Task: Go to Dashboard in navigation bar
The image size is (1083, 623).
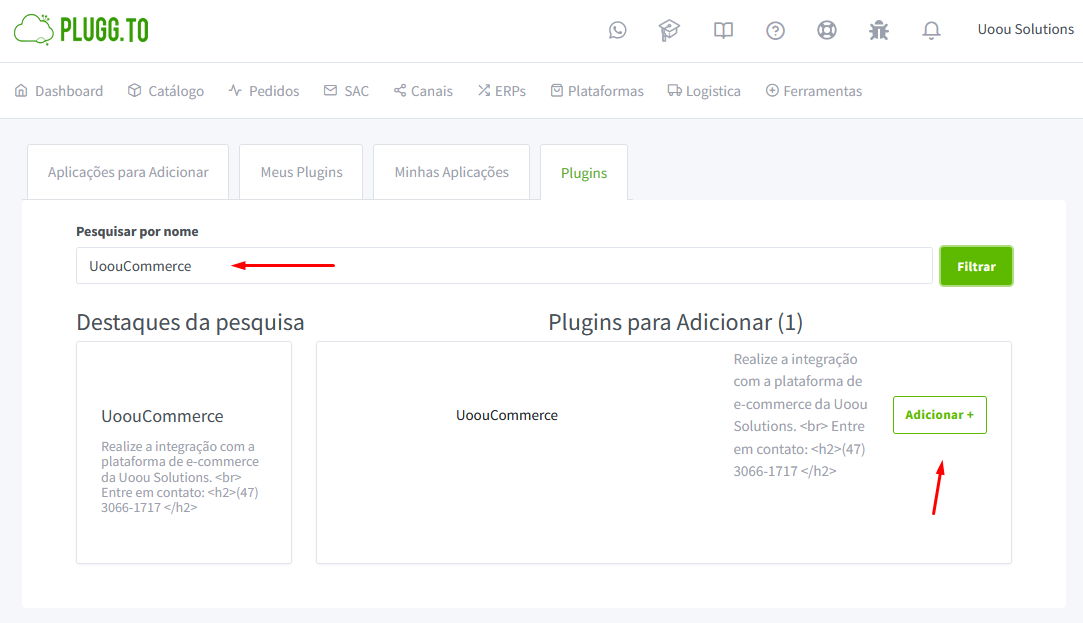Action: pyautogui.click(x=59, y=90)
